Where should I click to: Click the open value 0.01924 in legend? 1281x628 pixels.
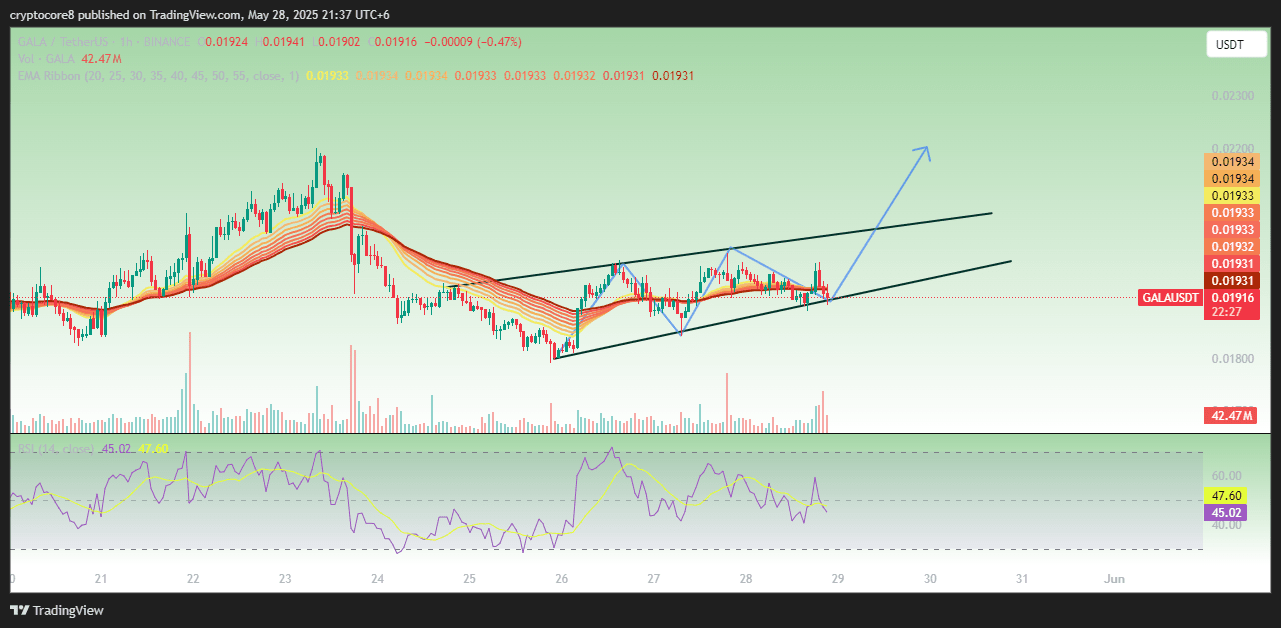click(x=224, y=42)
